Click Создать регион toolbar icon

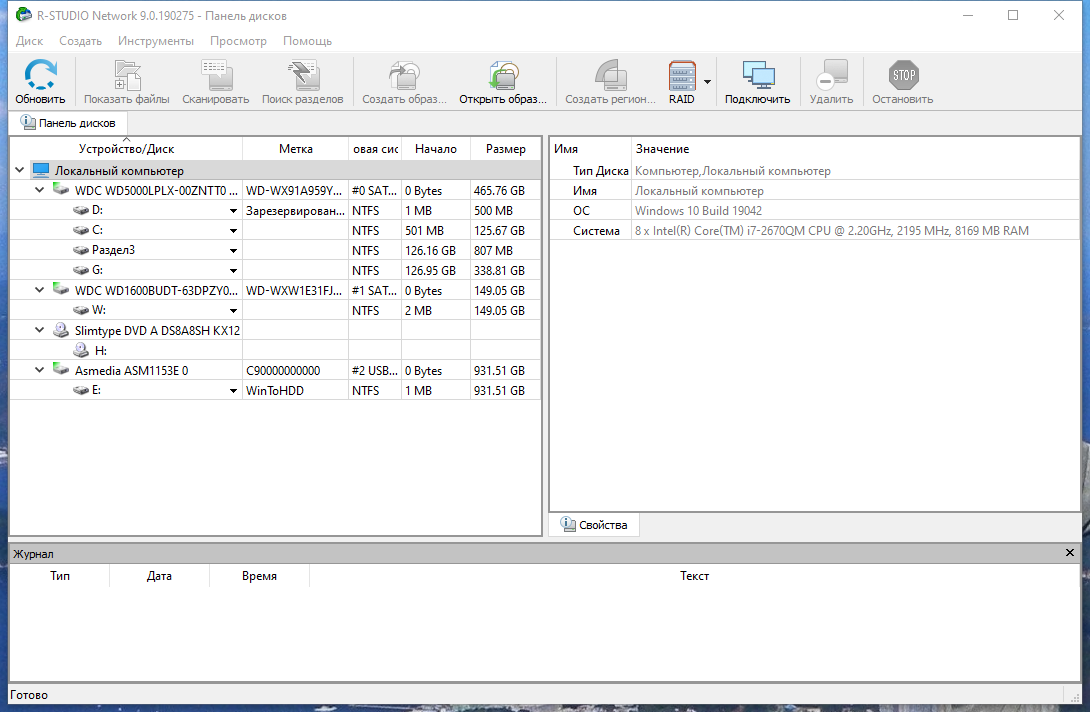(x=610, y=75)
